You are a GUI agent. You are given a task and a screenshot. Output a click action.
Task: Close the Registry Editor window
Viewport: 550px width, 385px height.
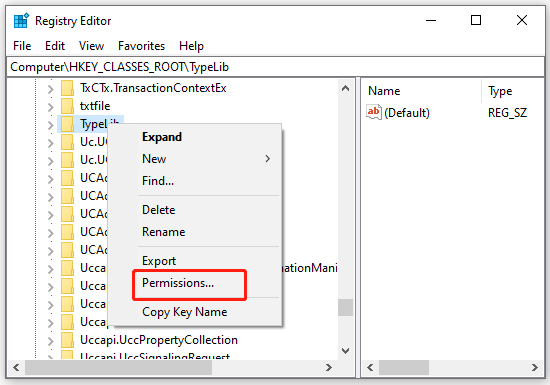tap(522, 20)
